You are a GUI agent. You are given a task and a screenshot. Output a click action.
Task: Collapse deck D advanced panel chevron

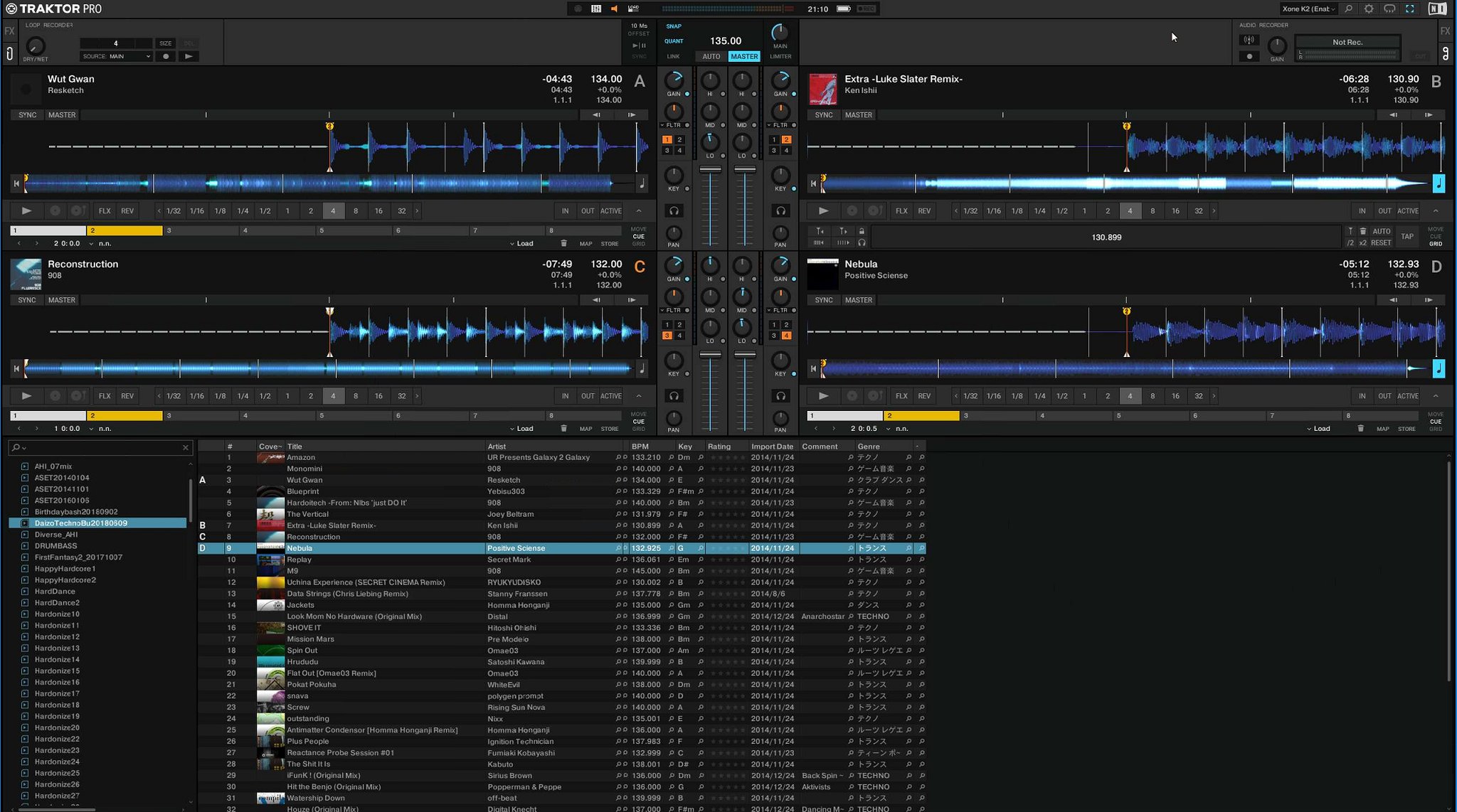(x=1435, y=396)
